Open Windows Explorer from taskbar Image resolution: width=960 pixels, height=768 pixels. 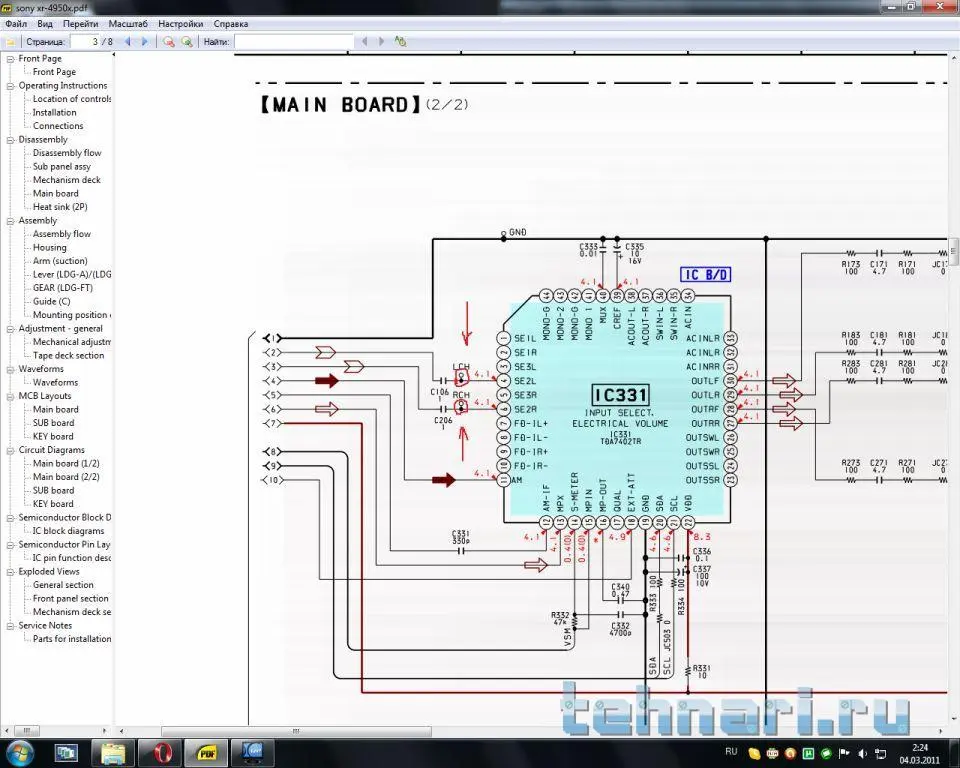tap(113, 753)
